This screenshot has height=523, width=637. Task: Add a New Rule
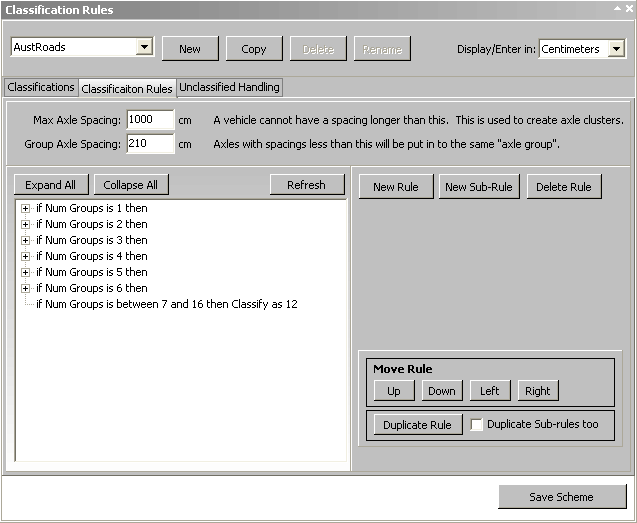[396, 187]
